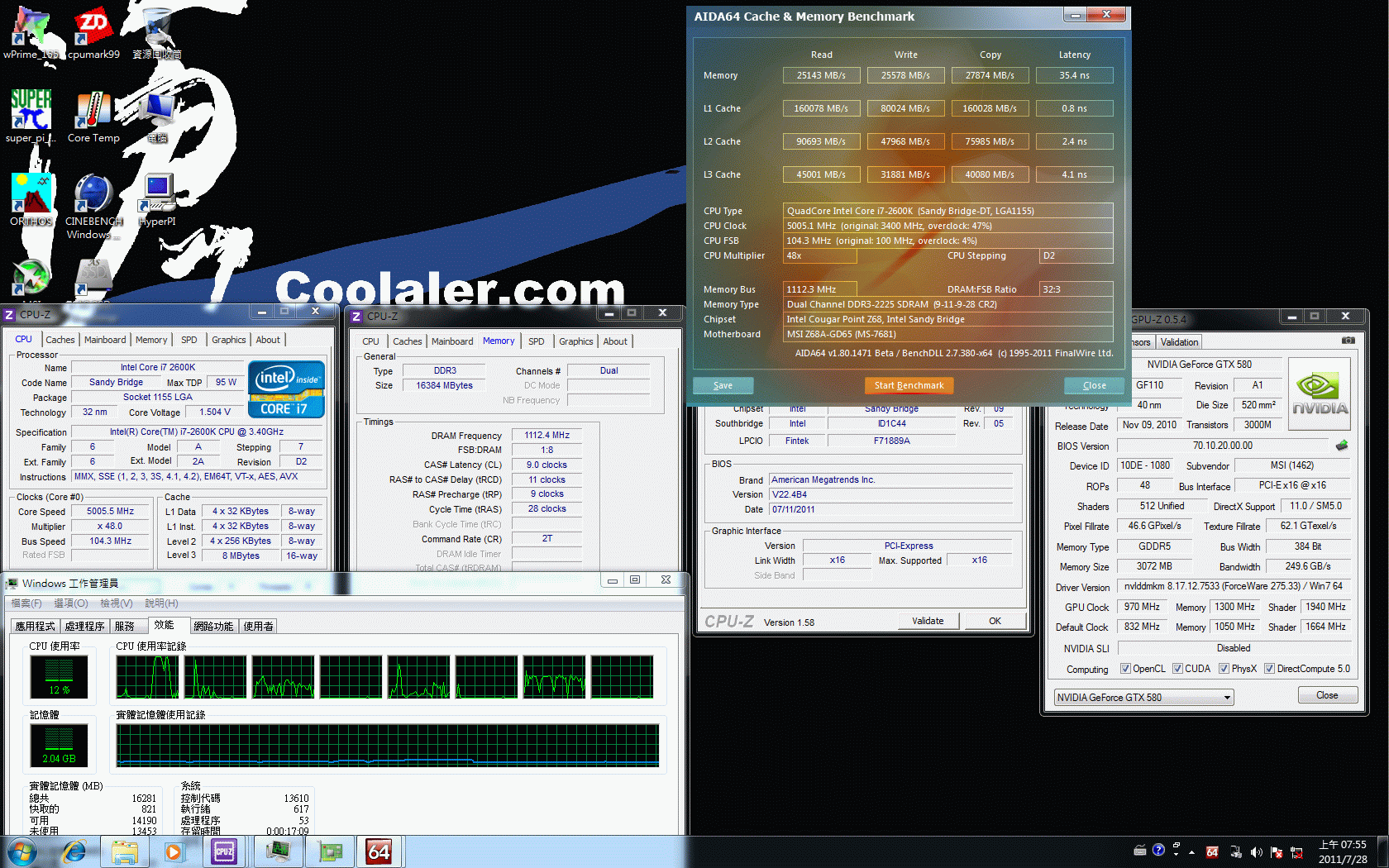Click the CPU usage meter in Task Manager
The height and width of the screenshot is (868, 1389).
click(x=59, y=677)
